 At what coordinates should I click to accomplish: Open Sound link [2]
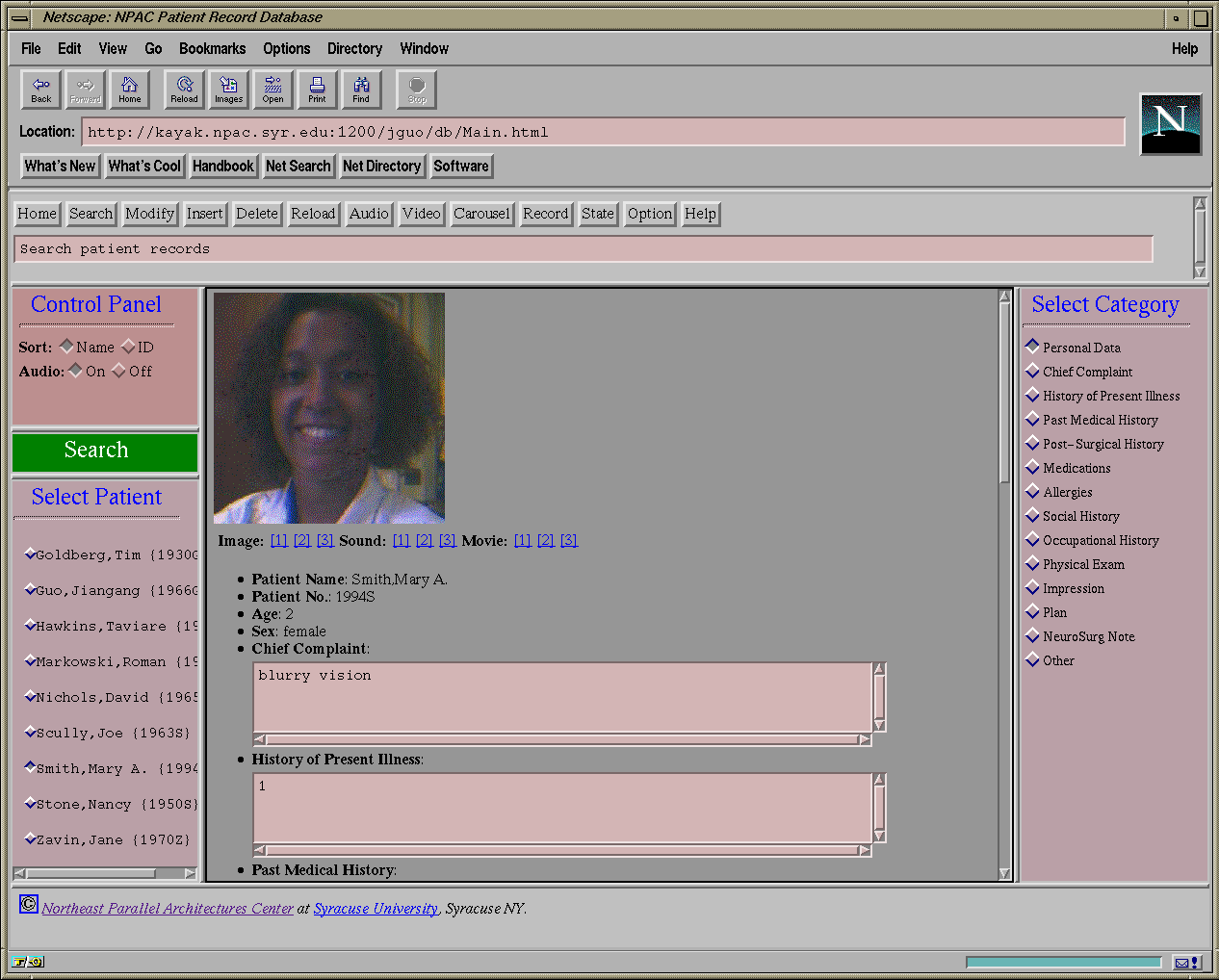(424, 540)
